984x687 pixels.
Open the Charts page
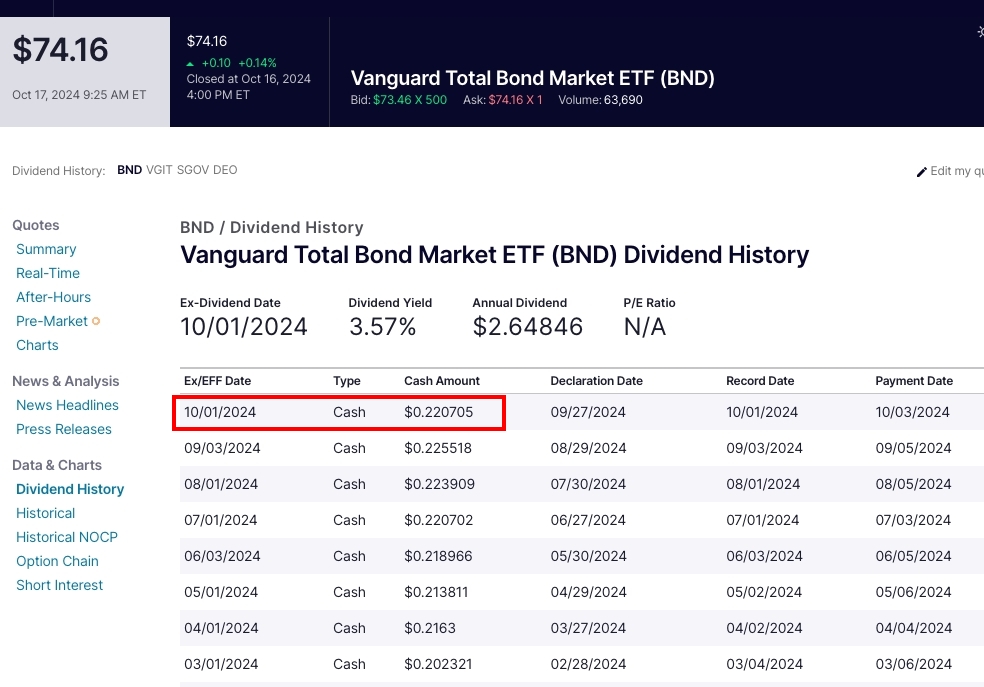pyautogui.click(x=37, y=345)
